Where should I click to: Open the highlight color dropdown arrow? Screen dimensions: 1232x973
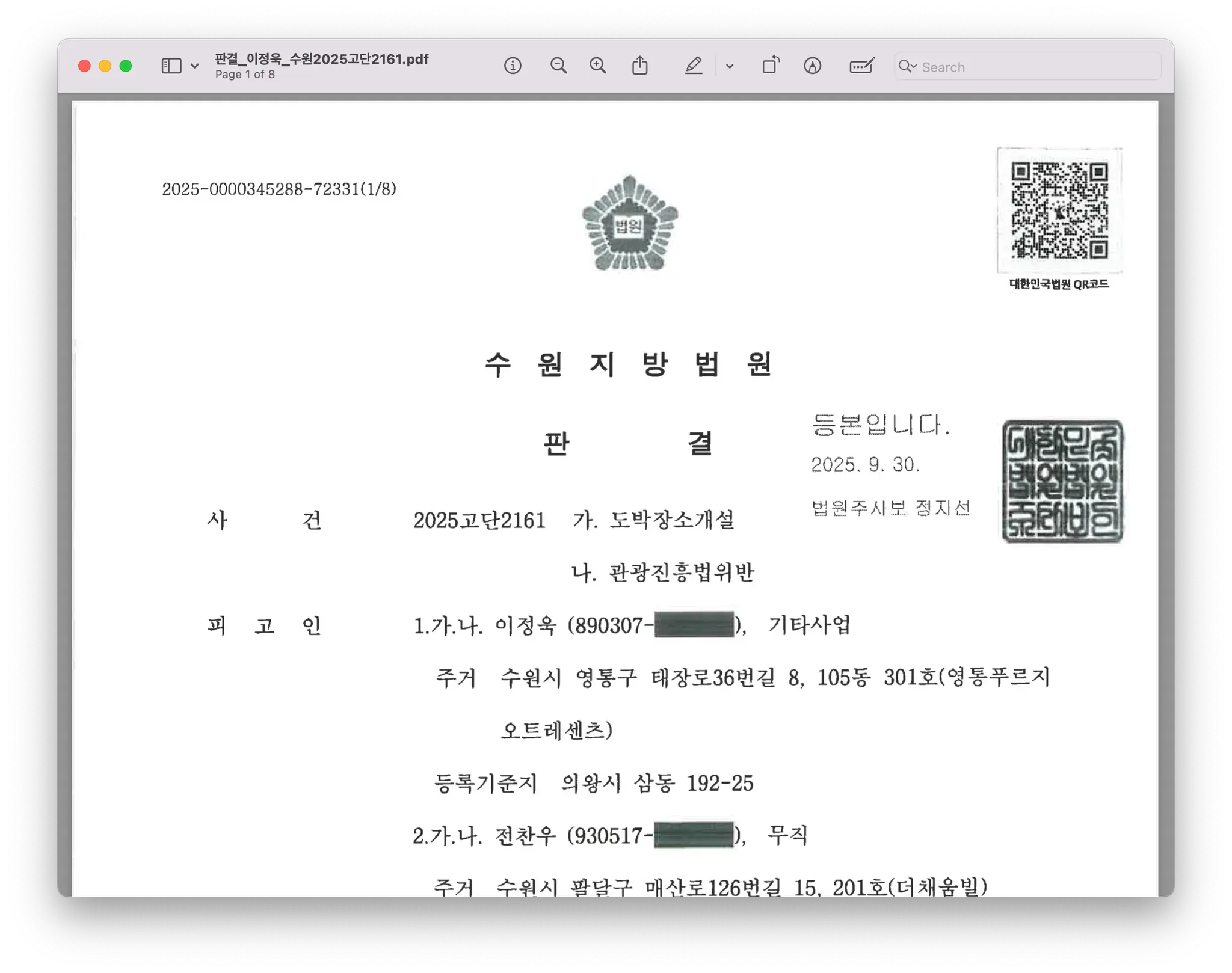(x=729, y=67)
